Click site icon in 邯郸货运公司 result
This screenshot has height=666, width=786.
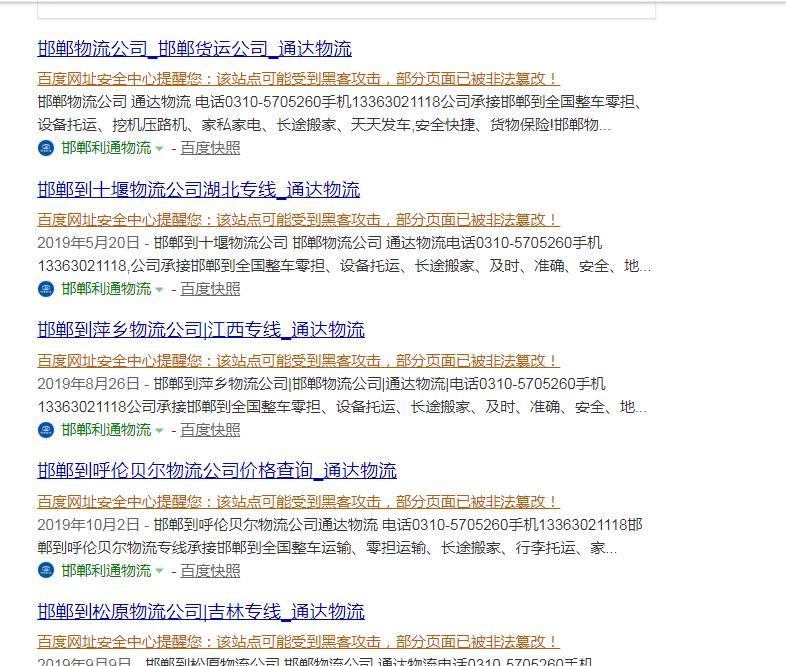[46, 148]
